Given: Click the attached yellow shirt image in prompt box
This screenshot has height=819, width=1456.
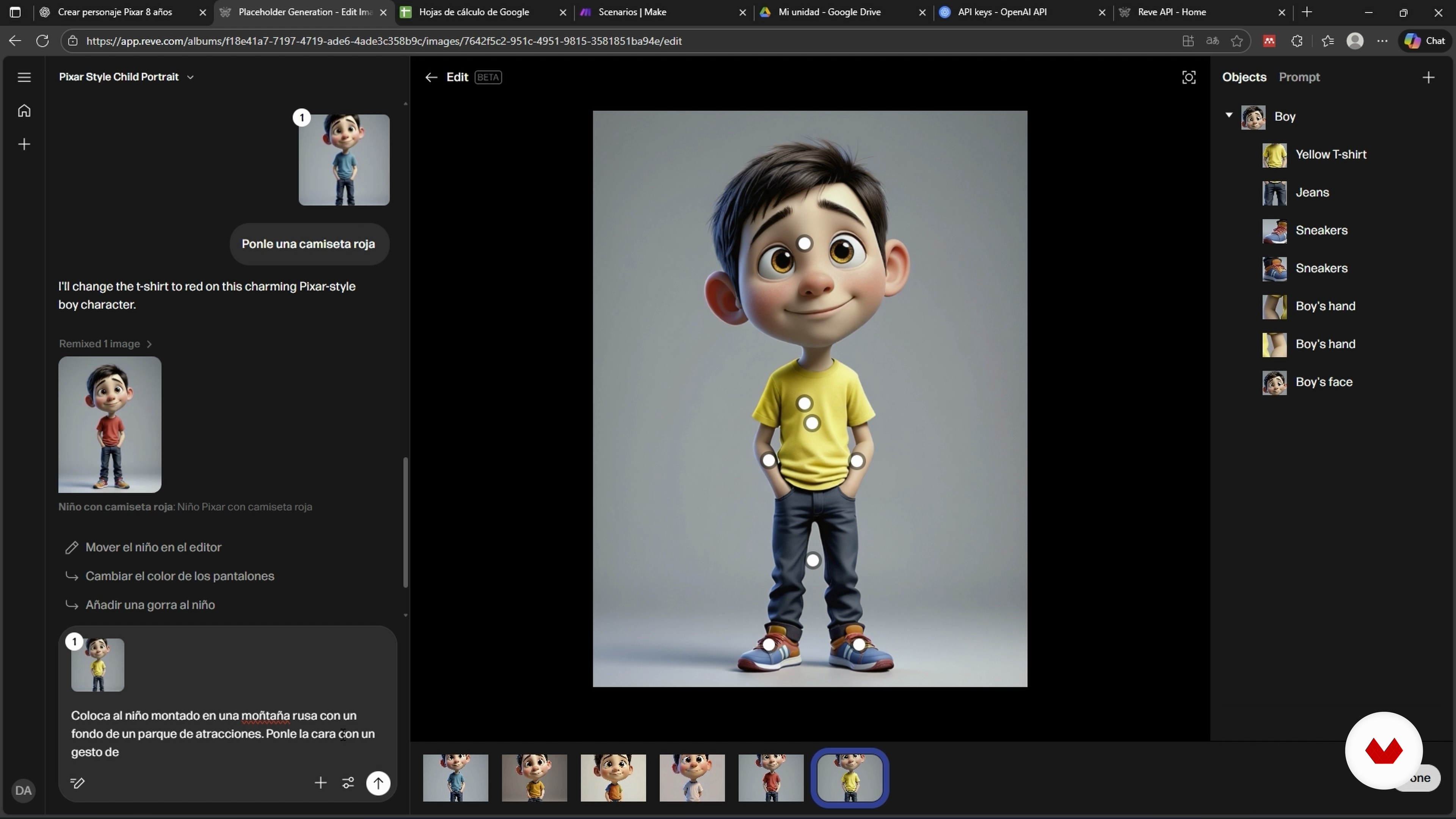Looking at the screenshot, I should point(98,665).
